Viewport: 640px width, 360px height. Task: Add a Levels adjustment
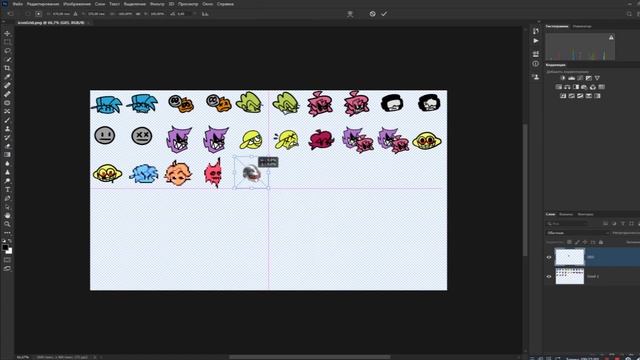click(571, 78)
